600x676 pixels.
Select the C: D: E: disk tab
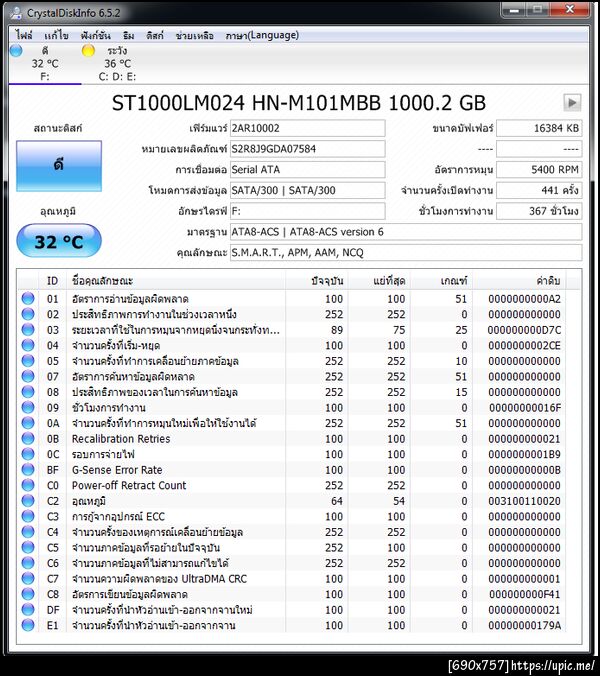coord(117,64)
